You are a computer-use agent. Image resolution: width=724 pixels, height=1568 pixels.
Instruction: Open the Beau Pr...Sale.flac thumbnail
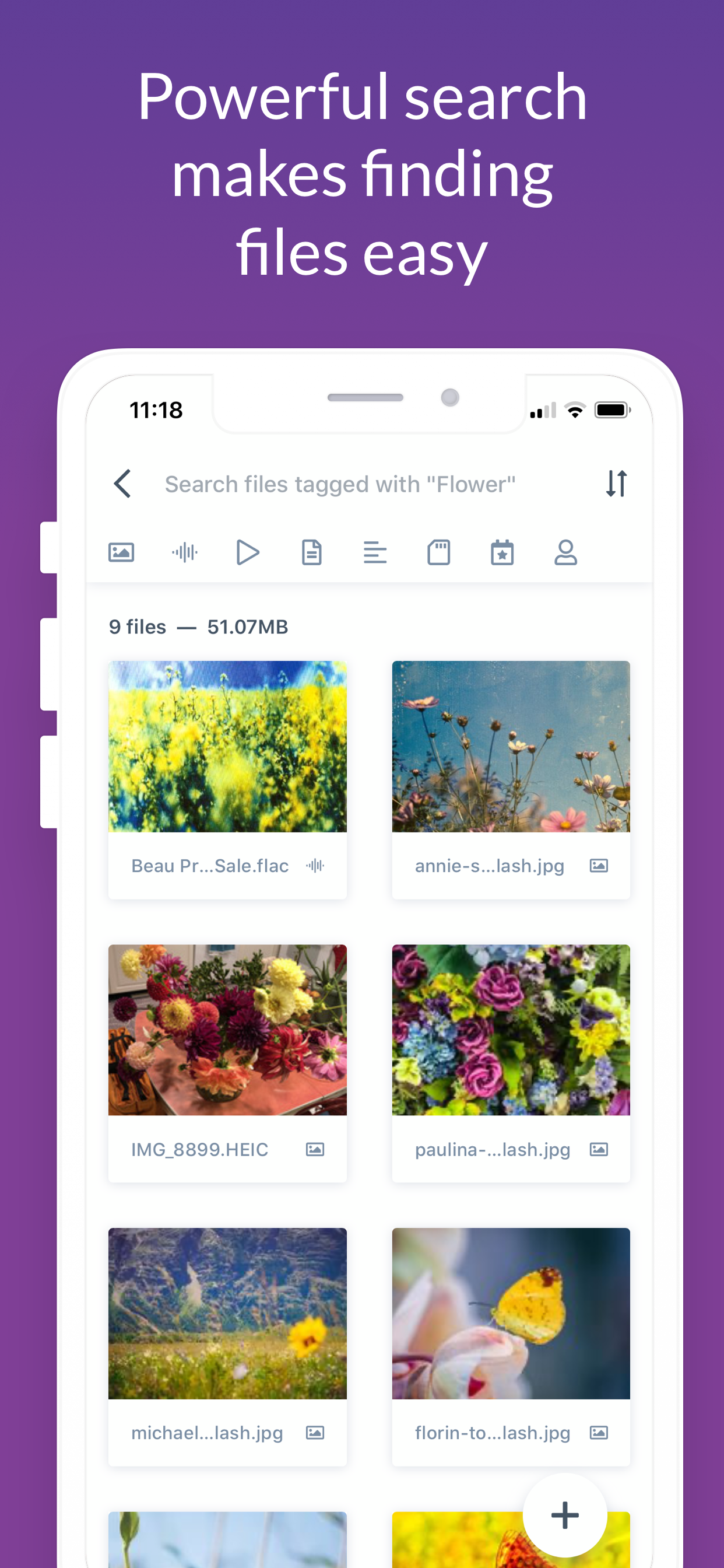click(227, 746)
